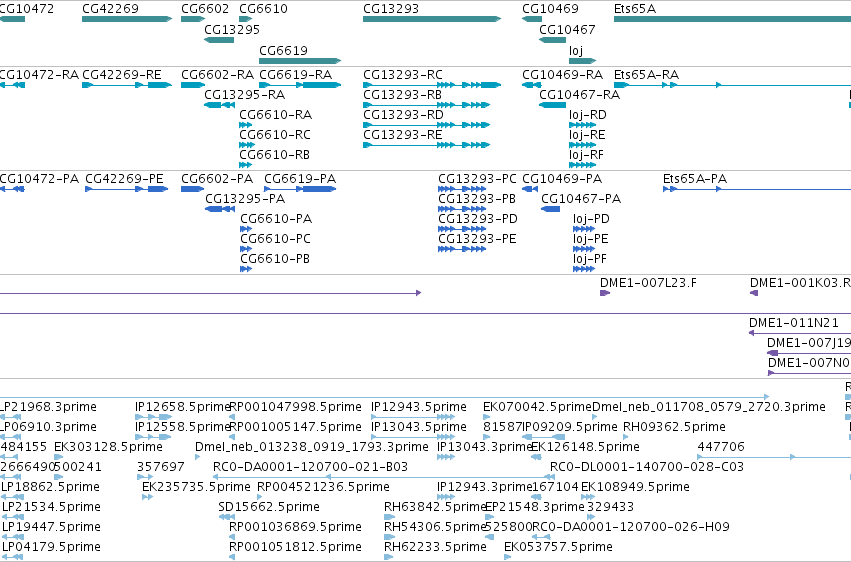Click the CG13295 gene label
This screenshot has width=851, height=562.
tap(232, 29)
